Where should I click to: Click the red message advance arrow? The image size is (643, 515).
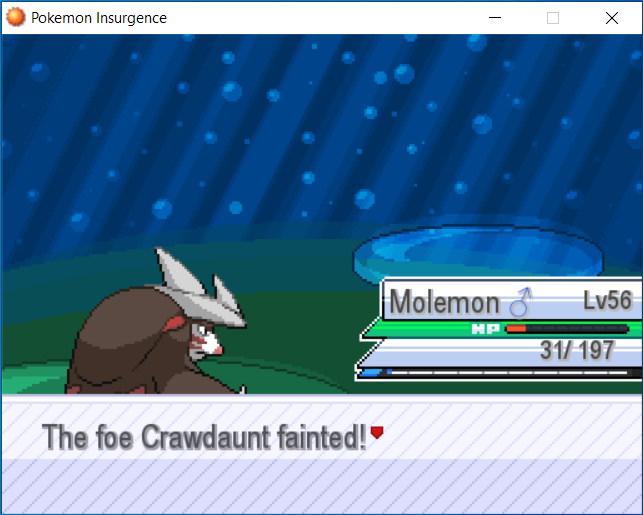tap(377, 433)
